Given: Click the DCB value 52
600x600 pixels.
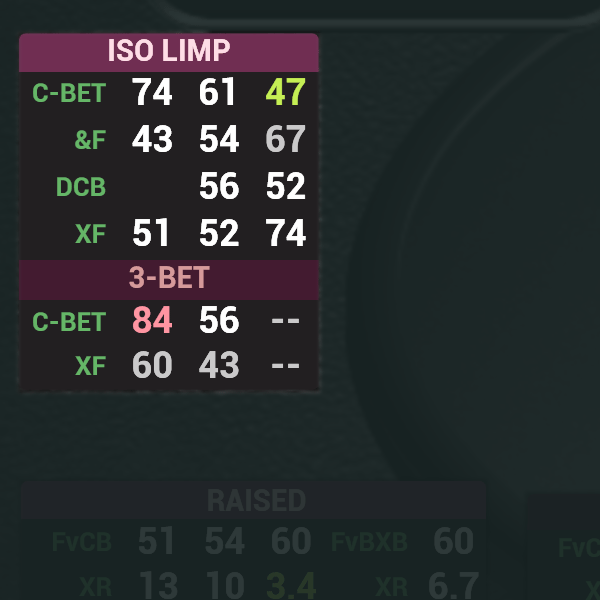Looking at the screenshot, I should pos(285,186).
